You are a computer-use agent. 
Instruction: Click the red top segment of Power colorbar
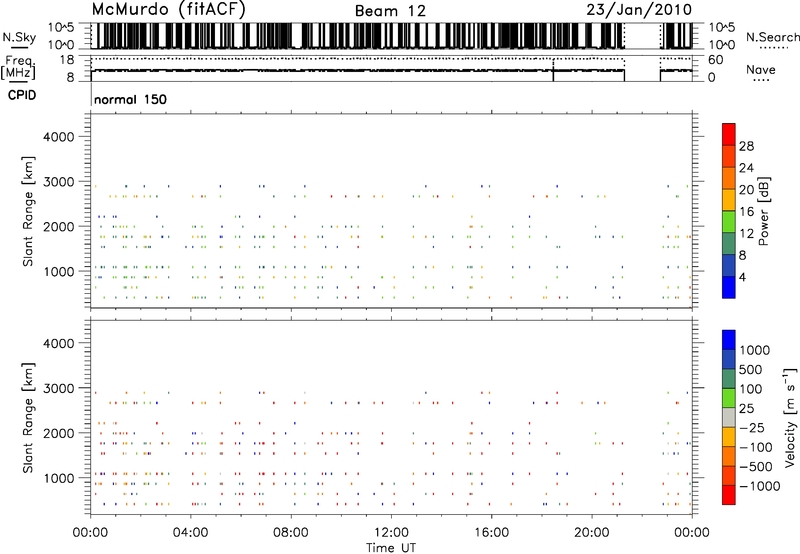click(729, 134)
